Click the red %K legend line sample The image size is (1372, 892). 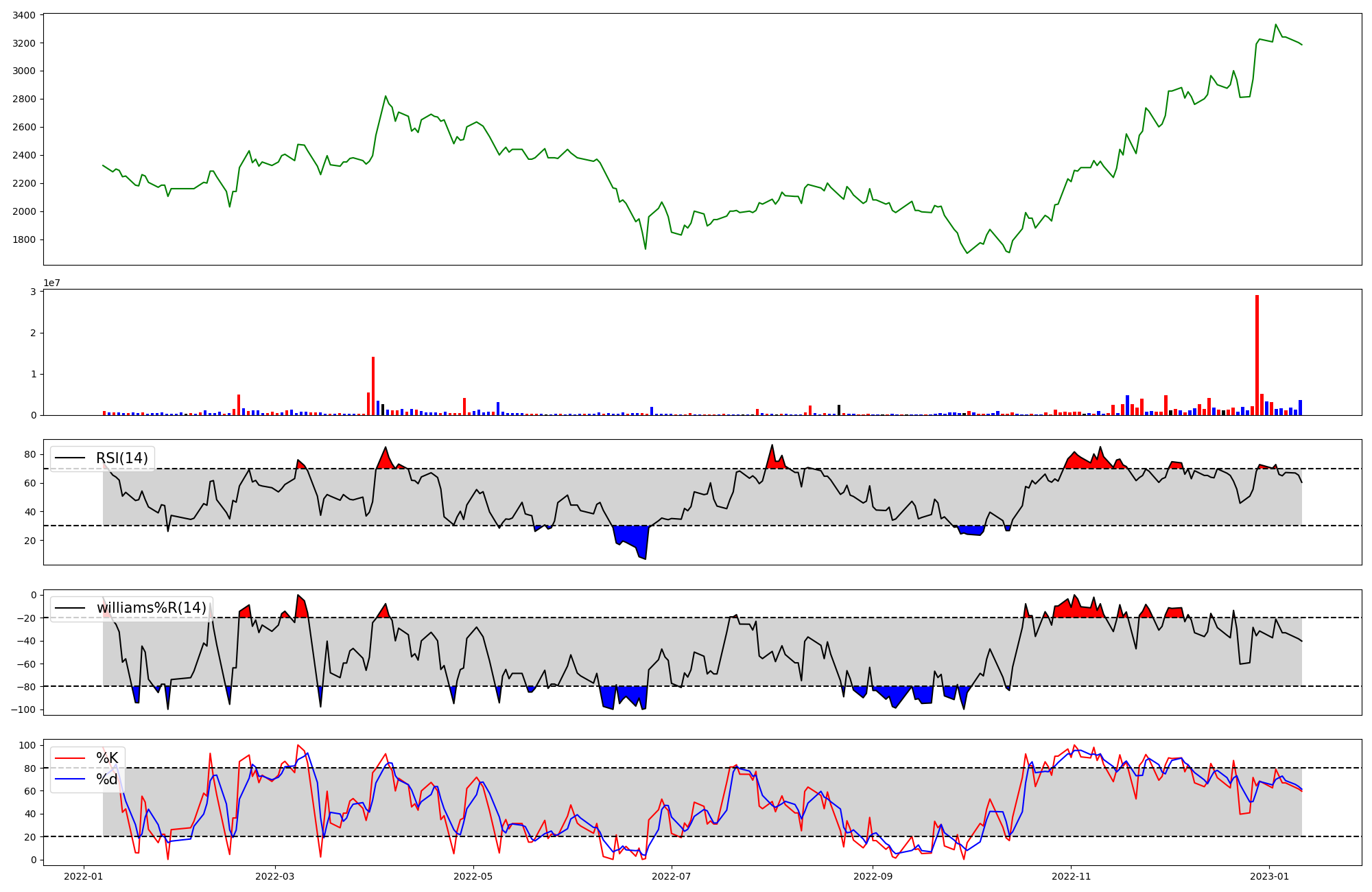(70, 758)
